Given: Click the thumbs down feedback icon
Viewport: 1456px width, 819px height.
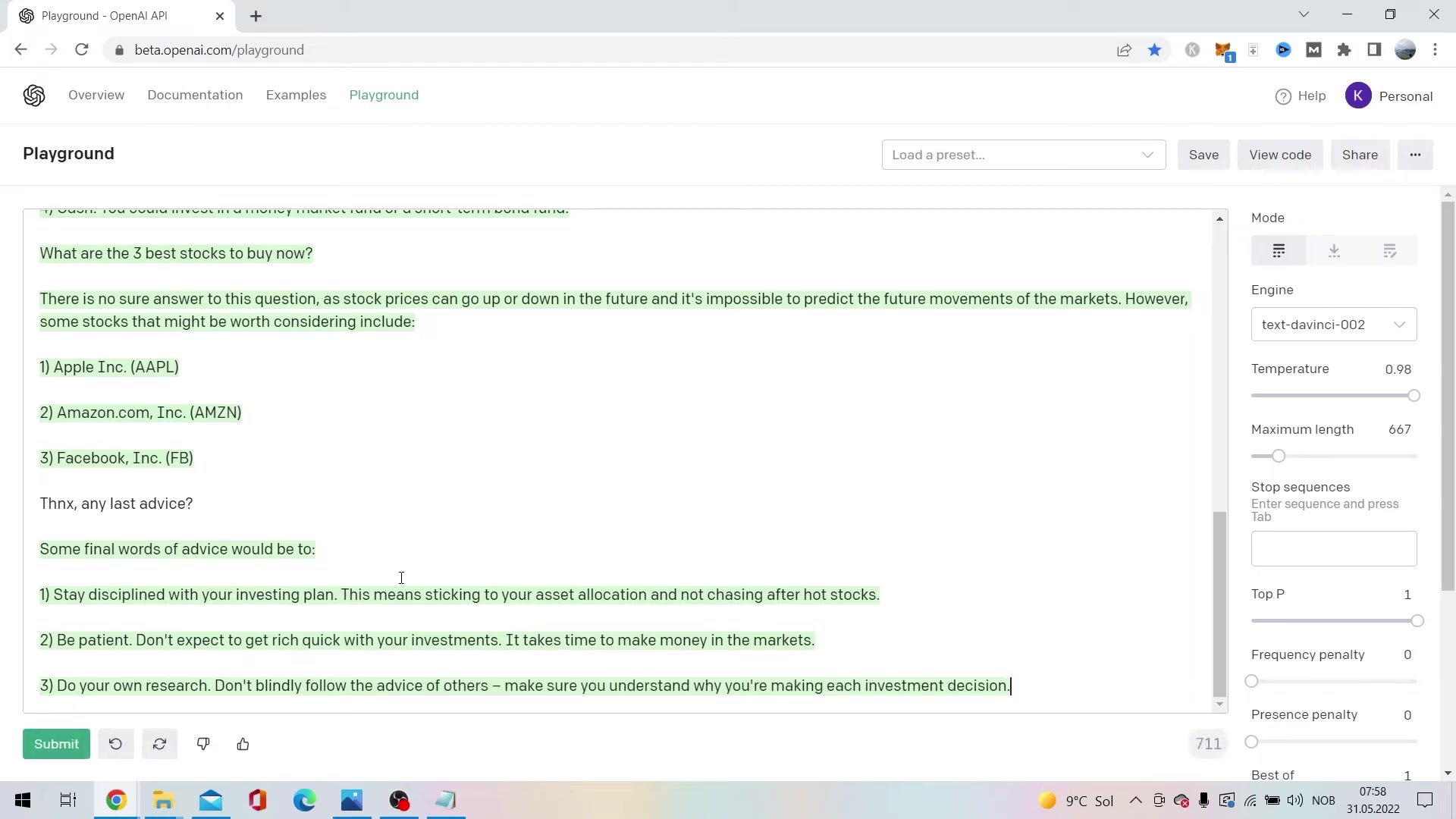Looking at the screenshot, I should [x=203, y=744].
